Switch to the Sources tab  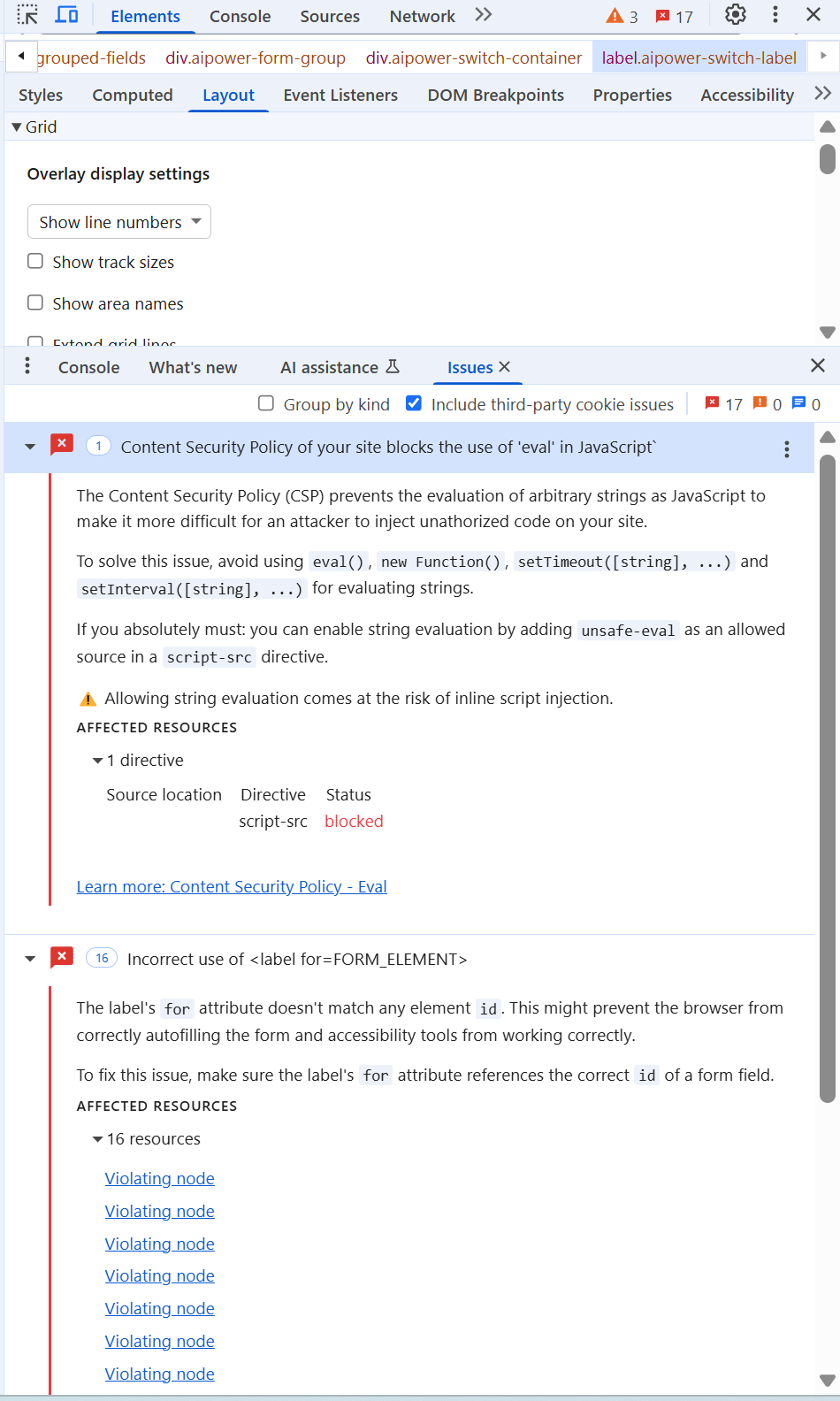click(330, 16)
